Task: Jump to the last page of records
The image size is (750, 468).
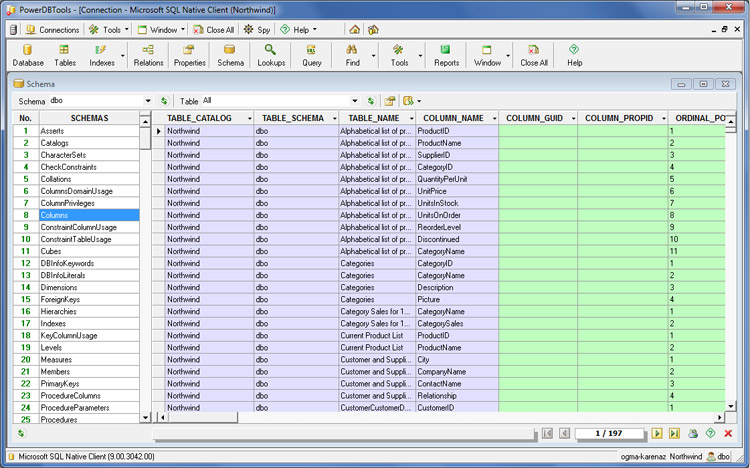Action: coord(674,433)
